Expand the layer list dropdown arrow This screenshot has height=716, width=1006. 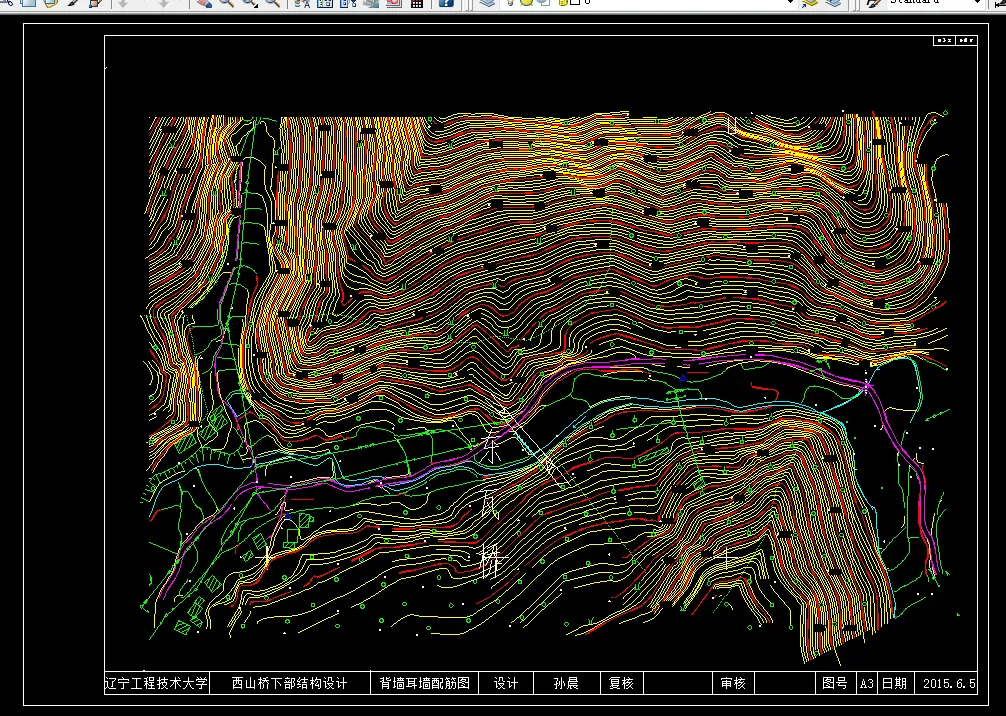click(x=790, y=3)
